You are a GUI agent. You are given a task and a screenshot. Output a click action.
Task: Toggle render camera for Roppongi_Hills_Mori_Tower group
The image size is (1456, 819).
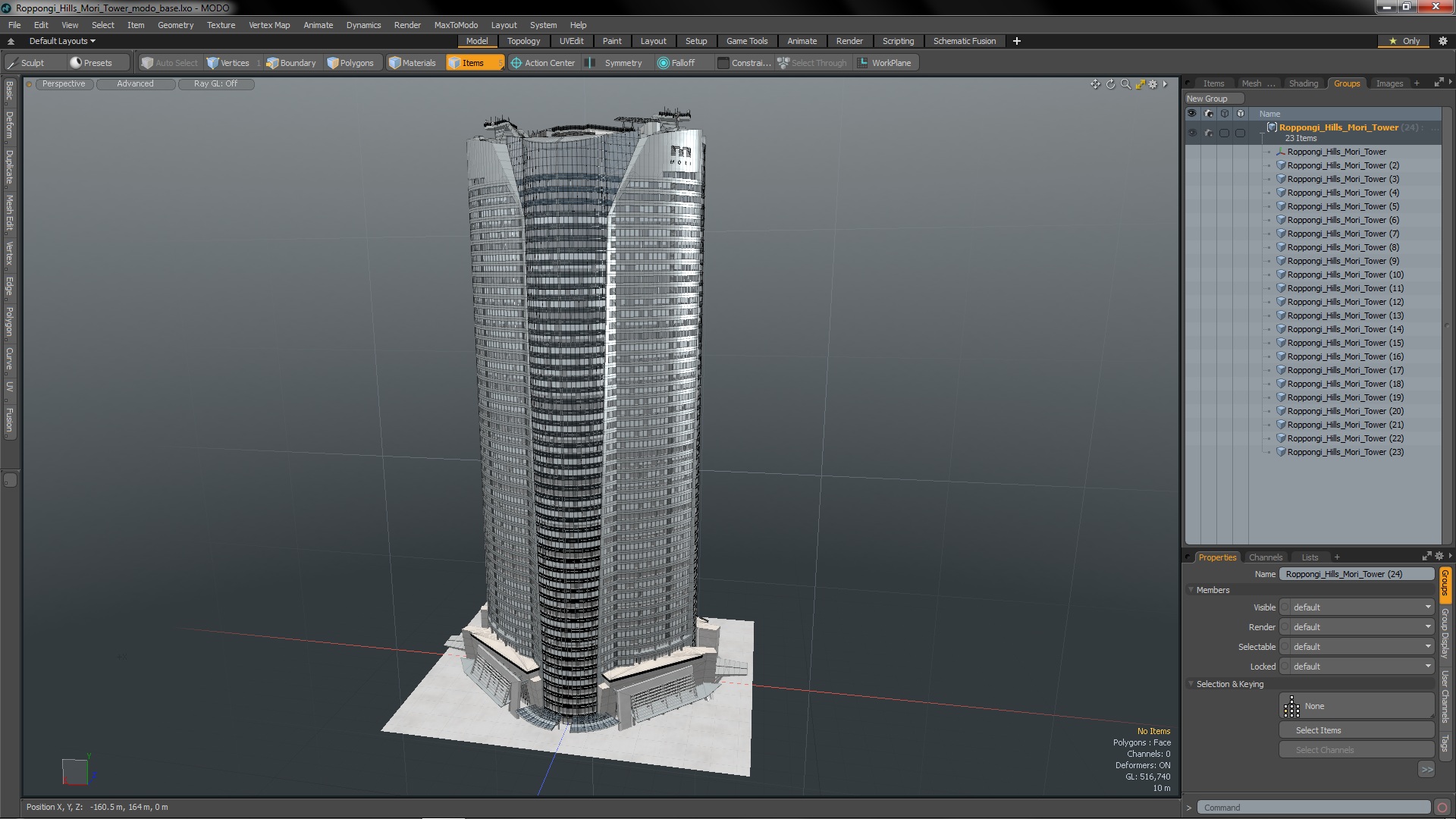pyautogui.click(x=1209, y=133)
